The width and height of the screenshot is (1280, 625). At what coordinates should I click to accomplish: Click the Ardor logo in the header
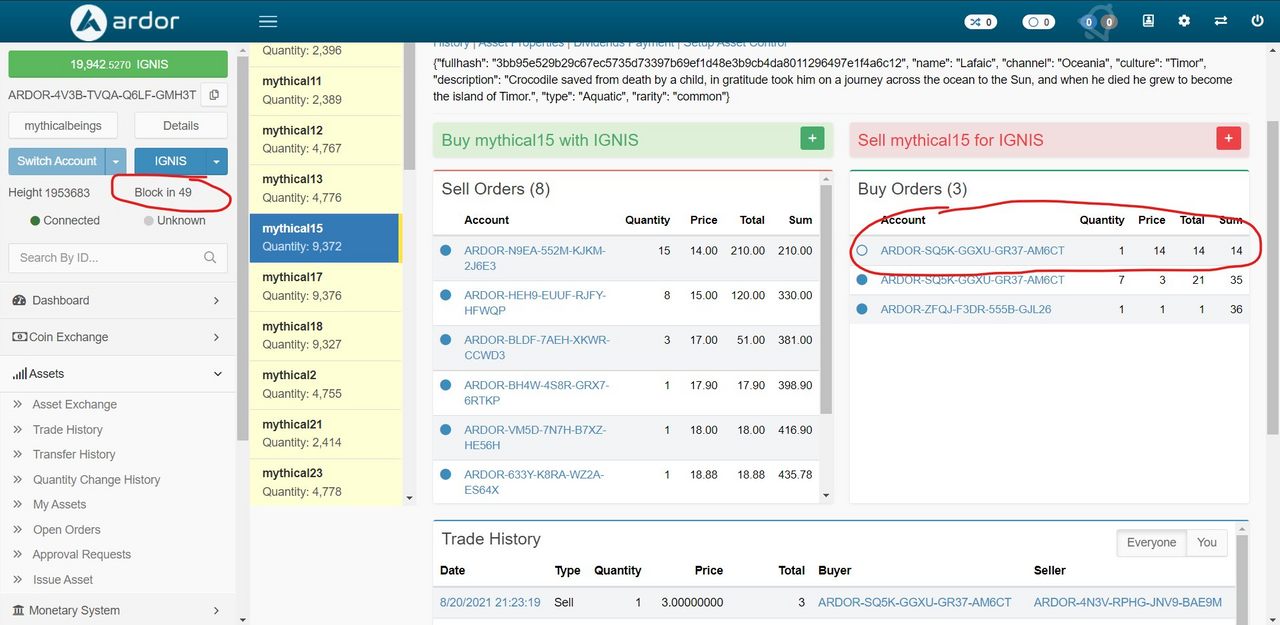click(x=123, y=21)
